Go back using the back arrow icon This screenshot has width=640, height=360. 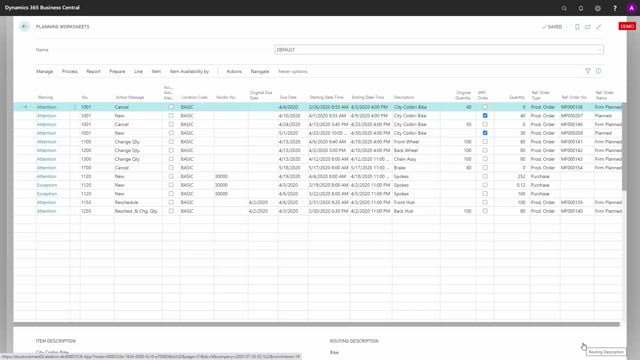click(x=24, y=27)
